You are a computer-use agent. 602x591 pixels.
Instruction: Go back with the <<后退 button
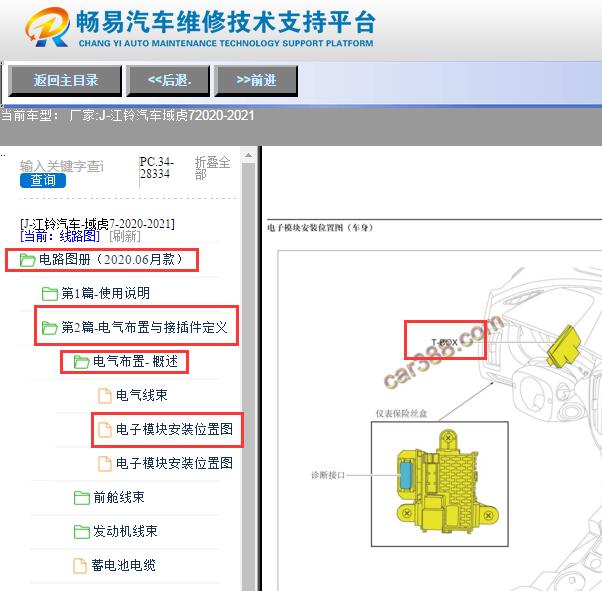pos(168,81)
